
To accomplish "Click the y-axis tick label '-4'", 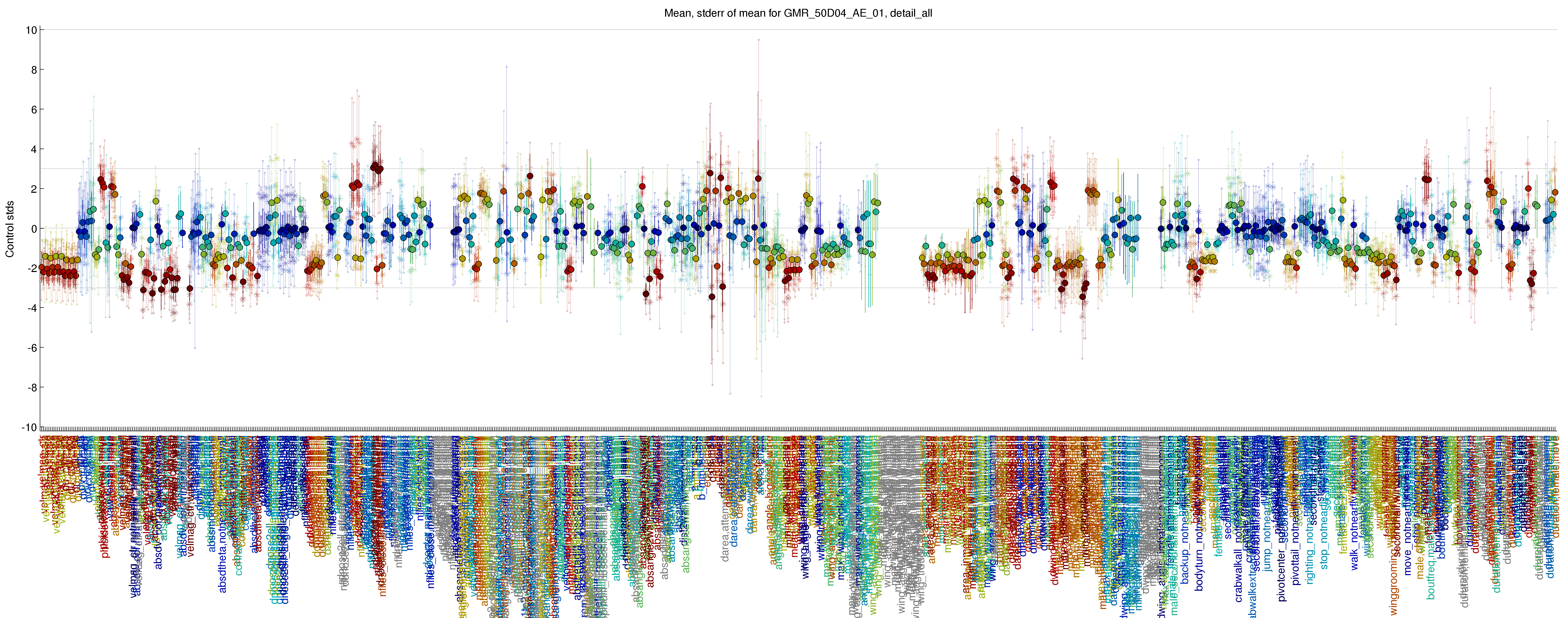I will coord(32,308).
